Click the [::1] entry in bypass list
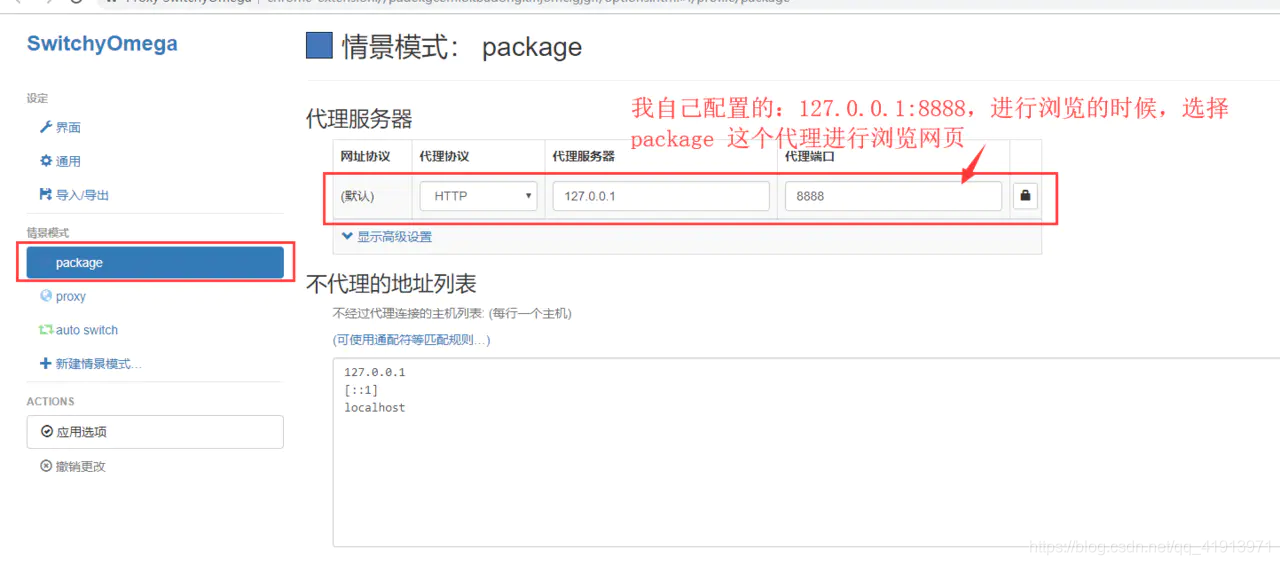The height and width of the screenshot is (565, 1280). [361, 390]
